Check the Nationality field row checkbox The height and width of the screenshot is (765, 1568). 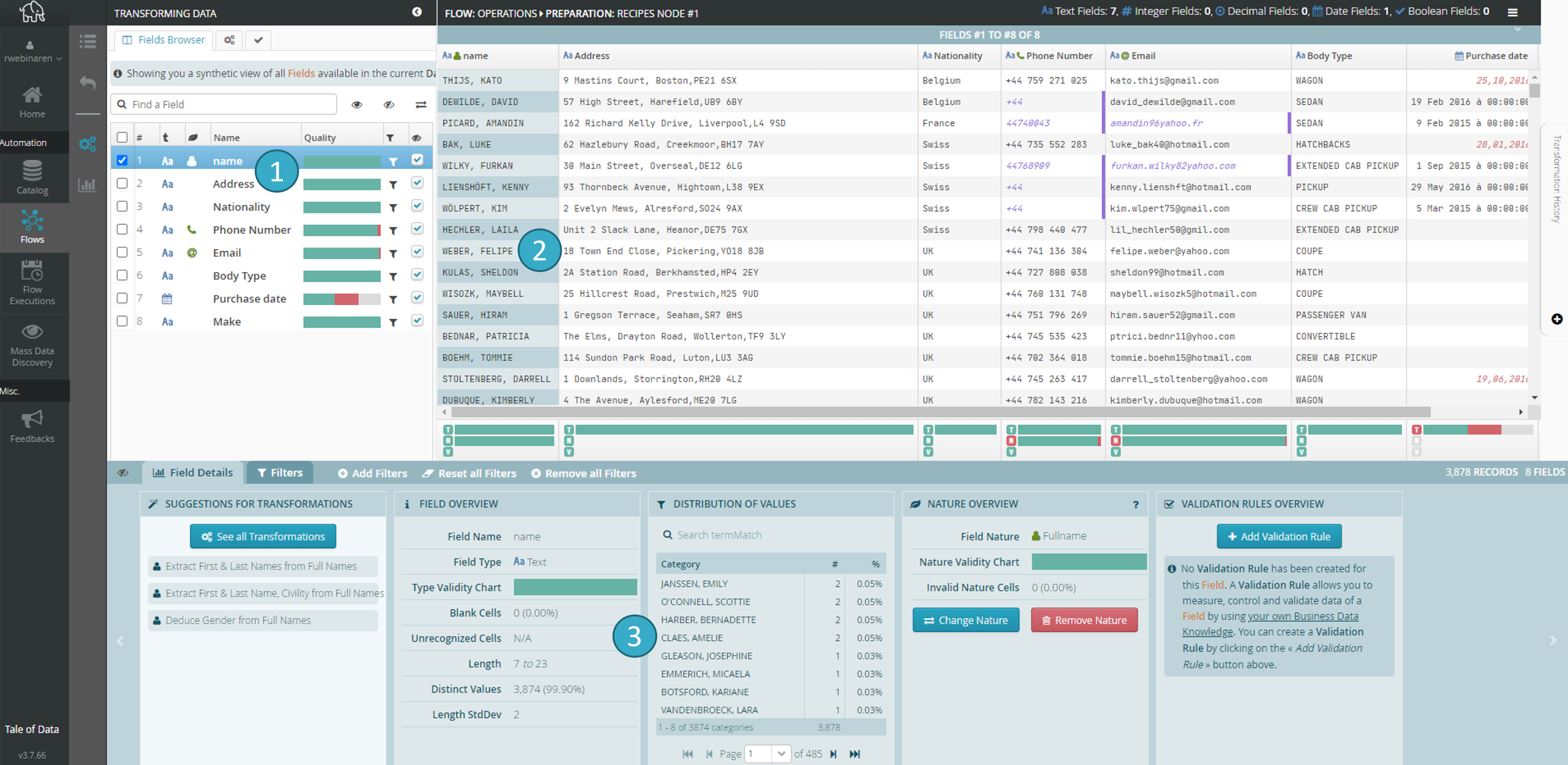point(122,207)
